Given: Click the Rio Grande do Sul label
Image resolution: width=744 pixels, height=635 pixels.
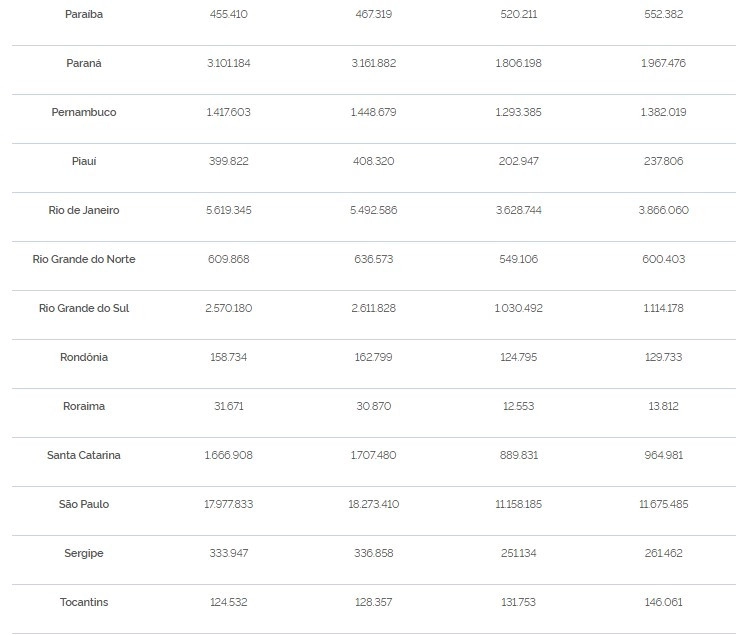Looking at the screenshot, I should (x=84, y=308).
